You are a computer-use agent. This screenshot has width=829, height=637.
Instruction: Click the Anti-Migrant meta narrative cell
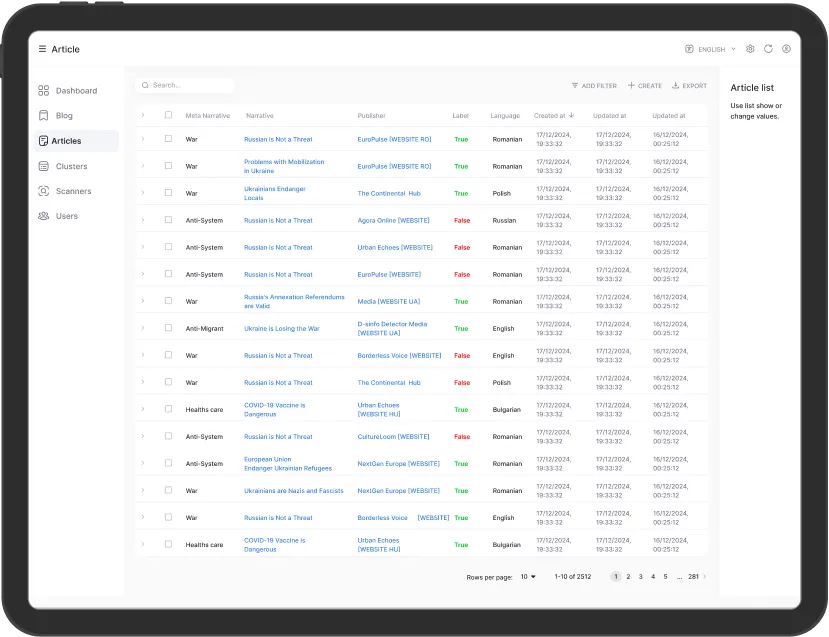click(x=204, y=329)
